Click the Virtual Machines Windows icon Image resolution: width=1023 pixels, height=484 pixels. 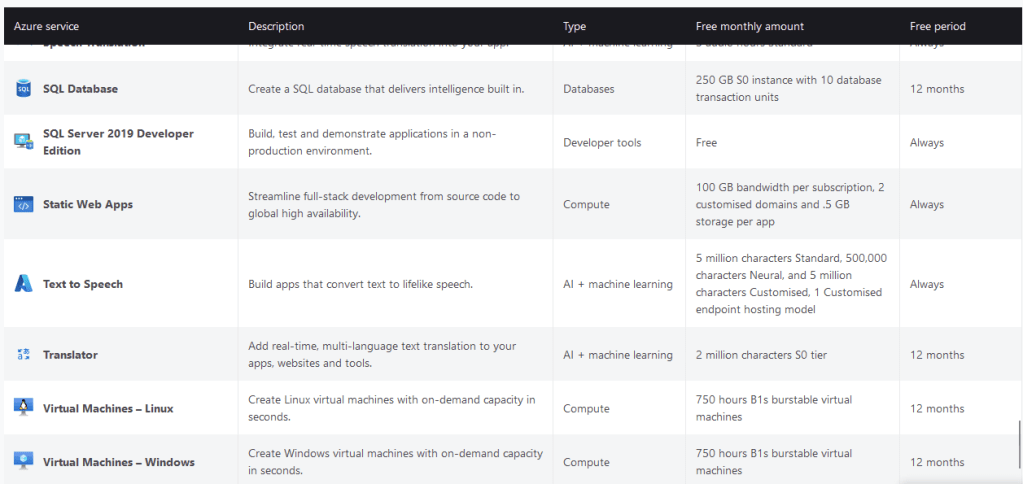(24, 461)
